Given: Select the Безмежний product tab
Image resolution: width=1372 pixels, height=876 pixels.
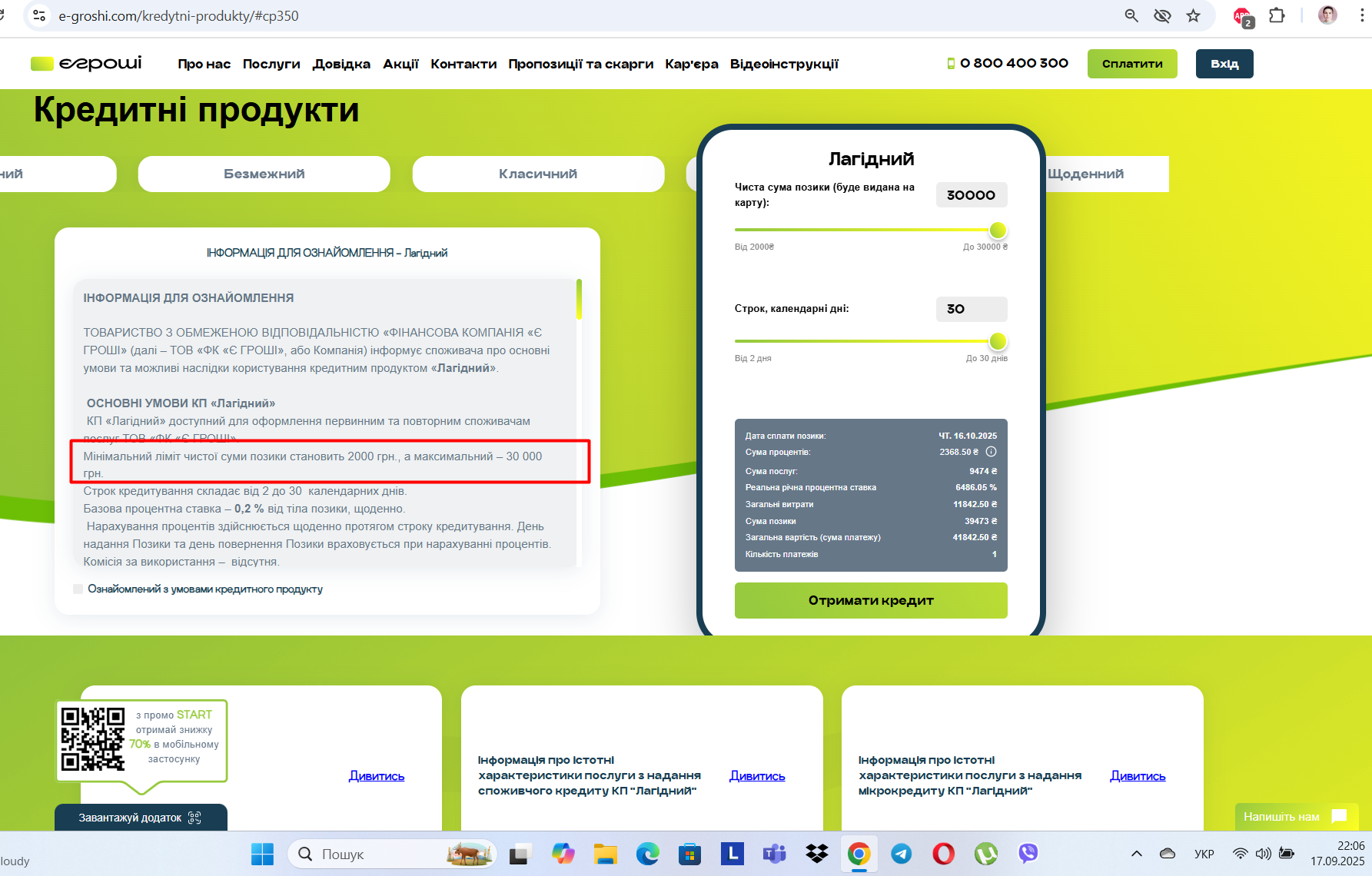Looking at the screenshot, I should 264,174.
